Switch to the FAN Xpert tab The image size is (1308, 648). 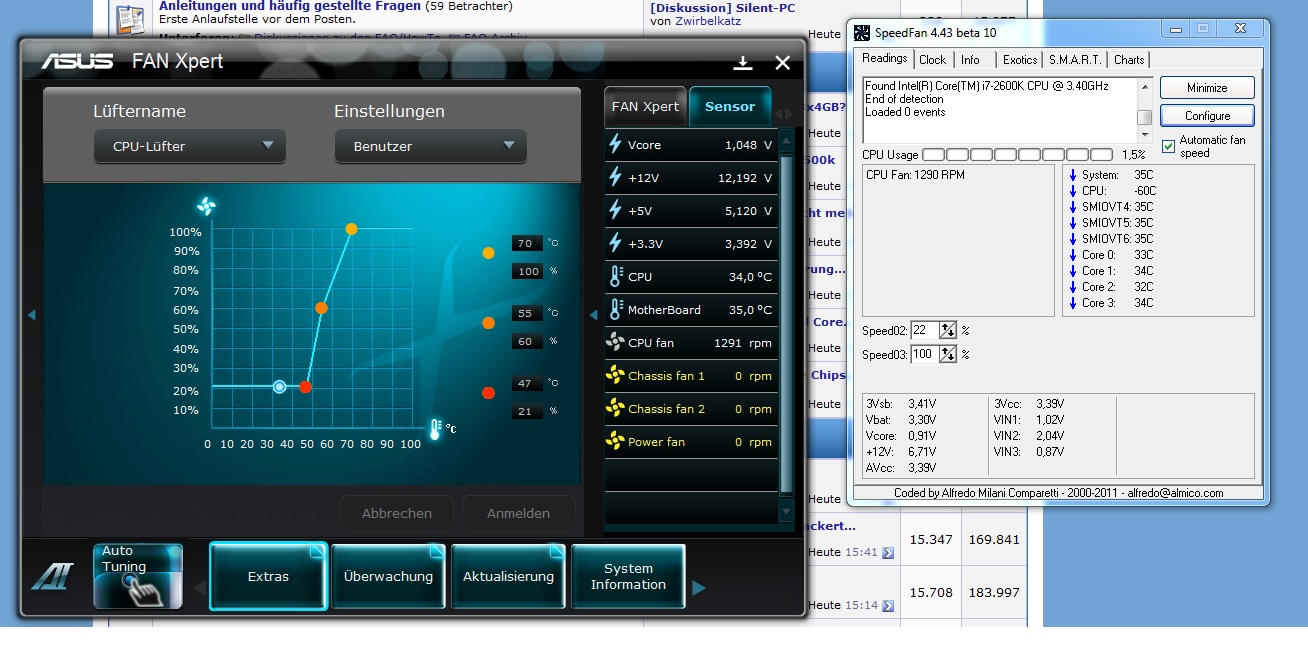pos(645,106)
